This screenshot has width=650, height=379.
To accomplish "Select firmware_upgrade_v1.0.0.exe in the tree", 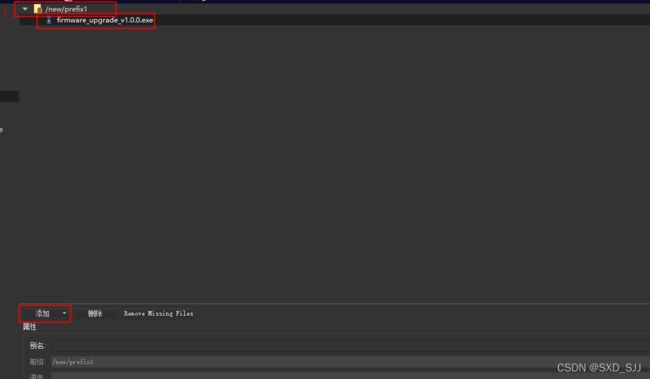I will tap(105, 20).
